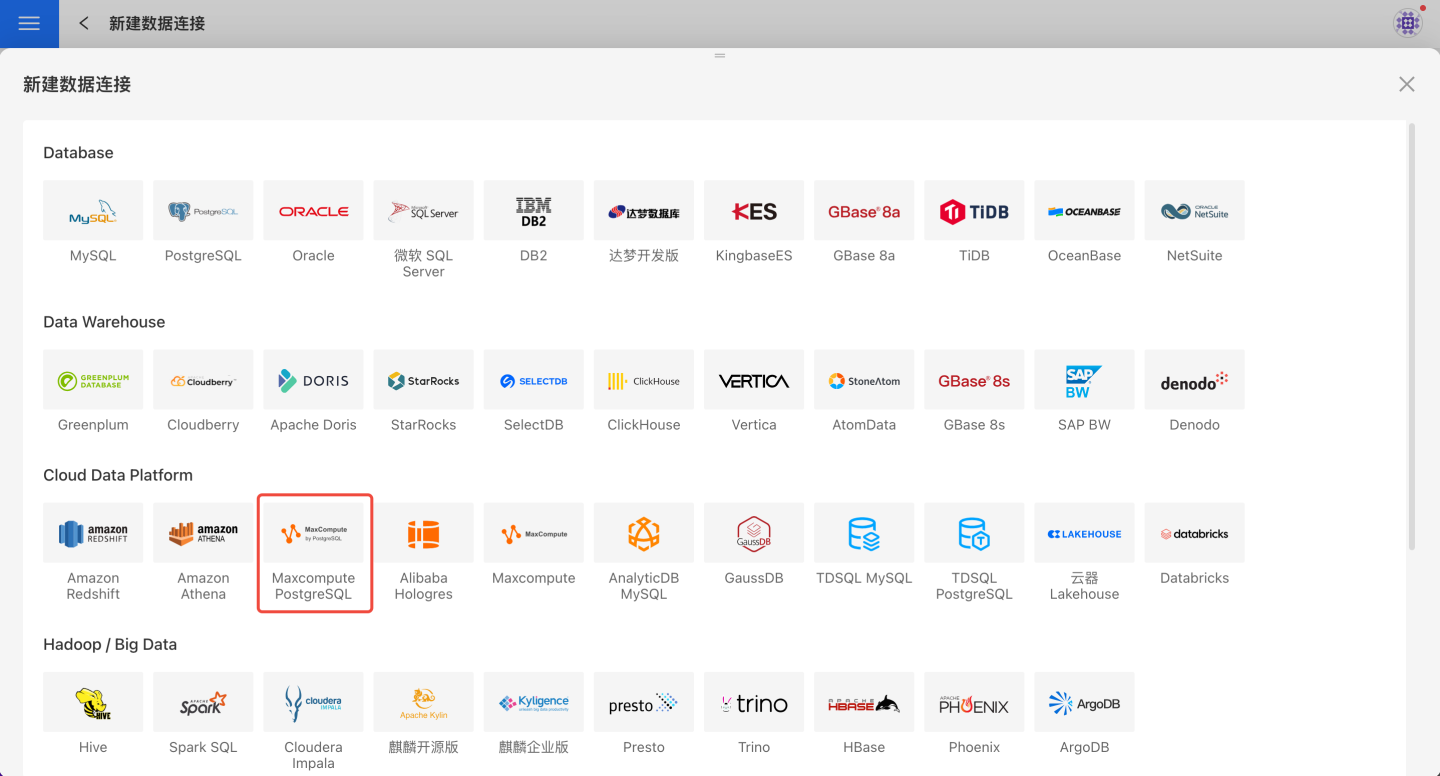Close the new data connection dialog
This screenshot has height=776, width=1440.
[x=1406, y=84]
